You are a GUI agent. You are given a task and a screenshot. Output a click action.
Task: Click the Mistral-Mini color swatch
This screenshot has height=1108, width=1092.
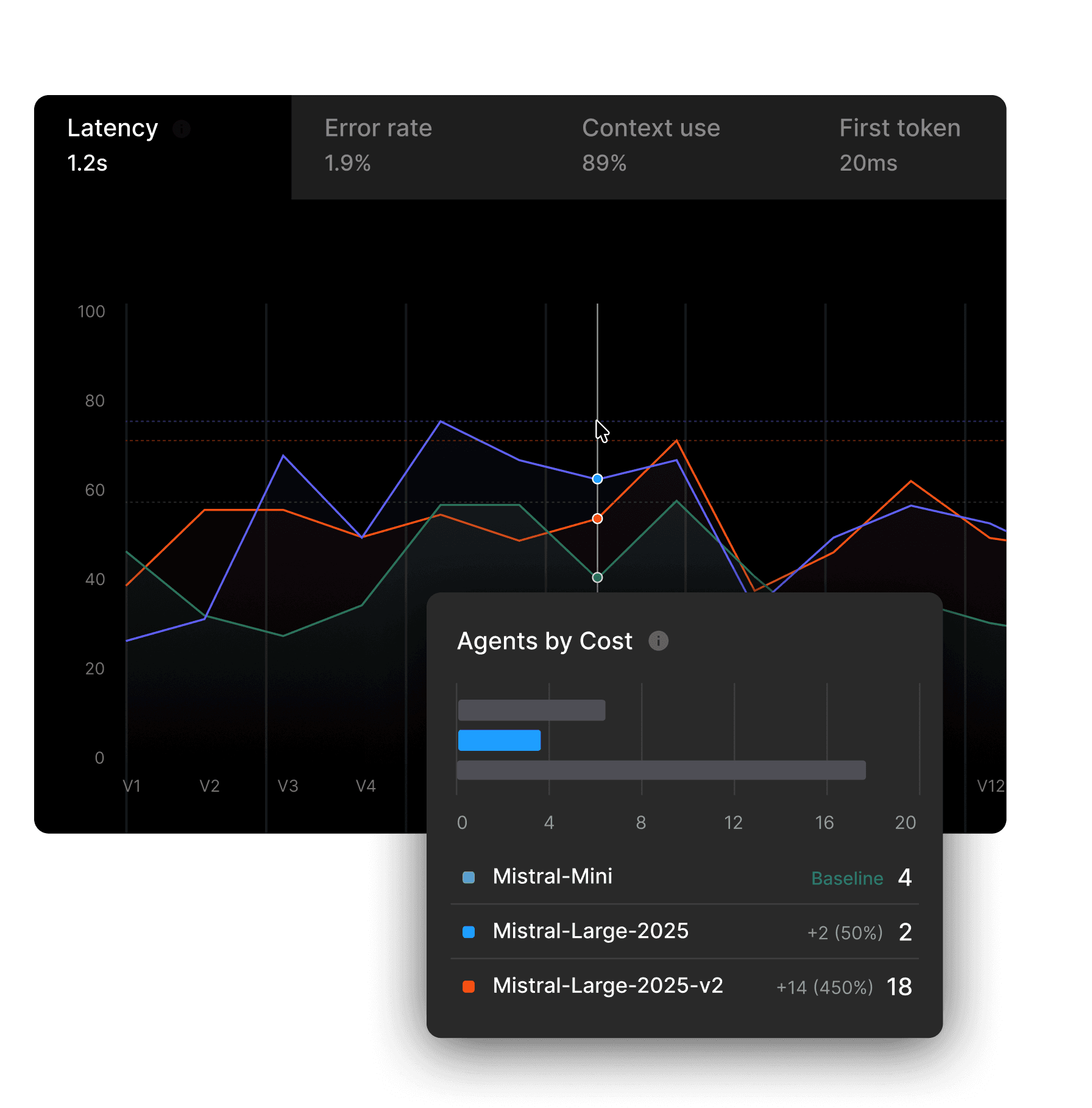tap(469, 878)
